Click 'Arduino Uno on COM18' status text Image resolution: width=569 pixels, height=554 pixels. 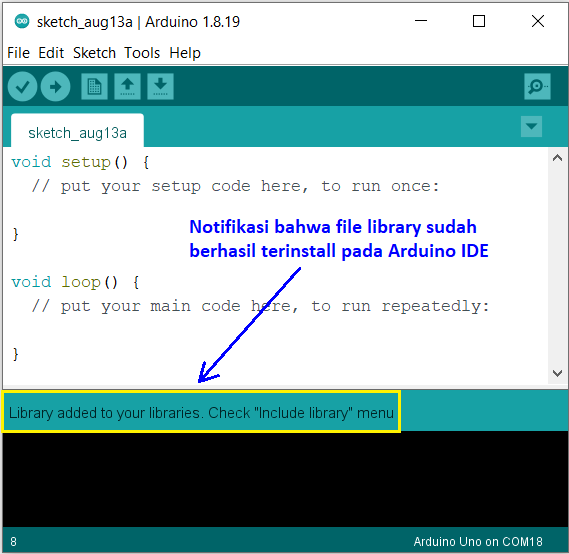pos(478,541)
